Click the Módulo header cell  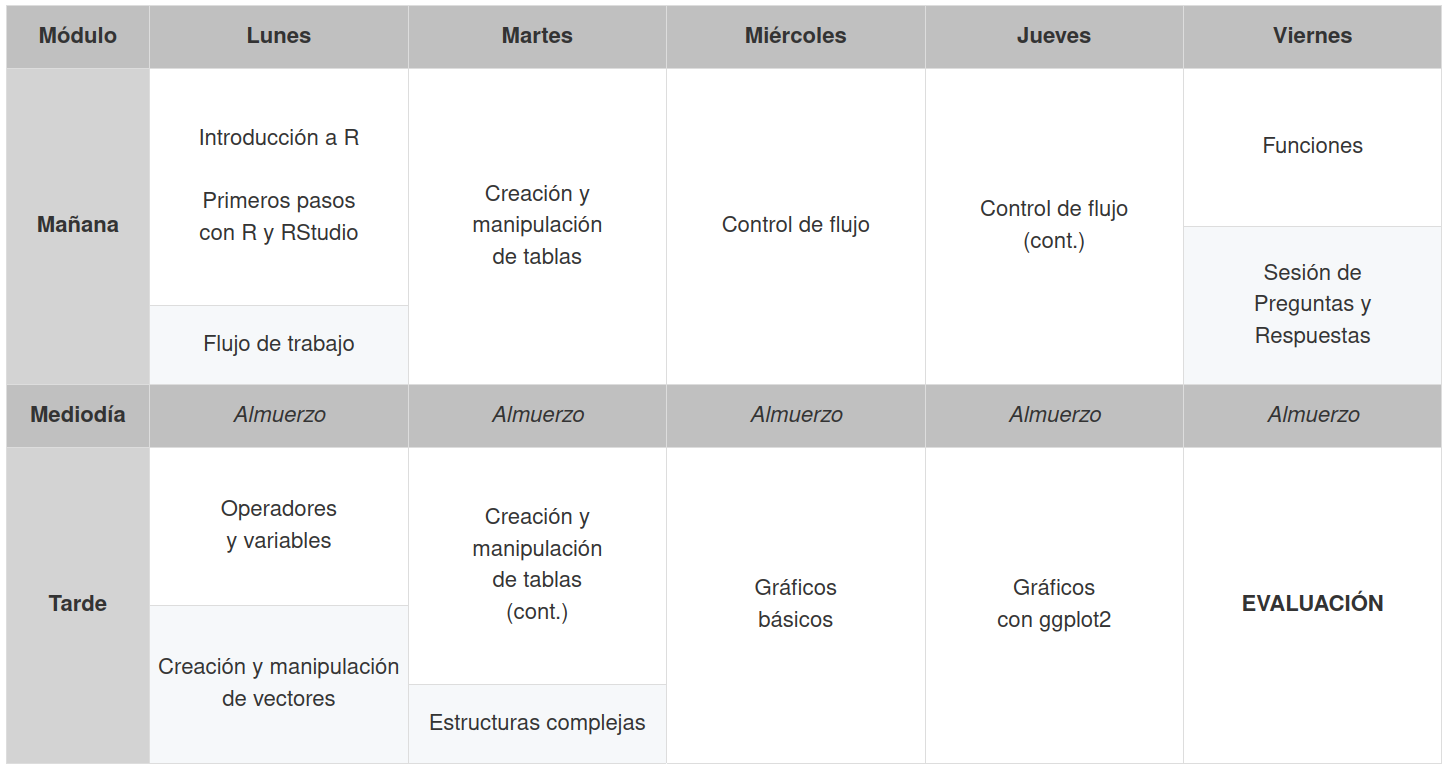[x=78, y=36]
